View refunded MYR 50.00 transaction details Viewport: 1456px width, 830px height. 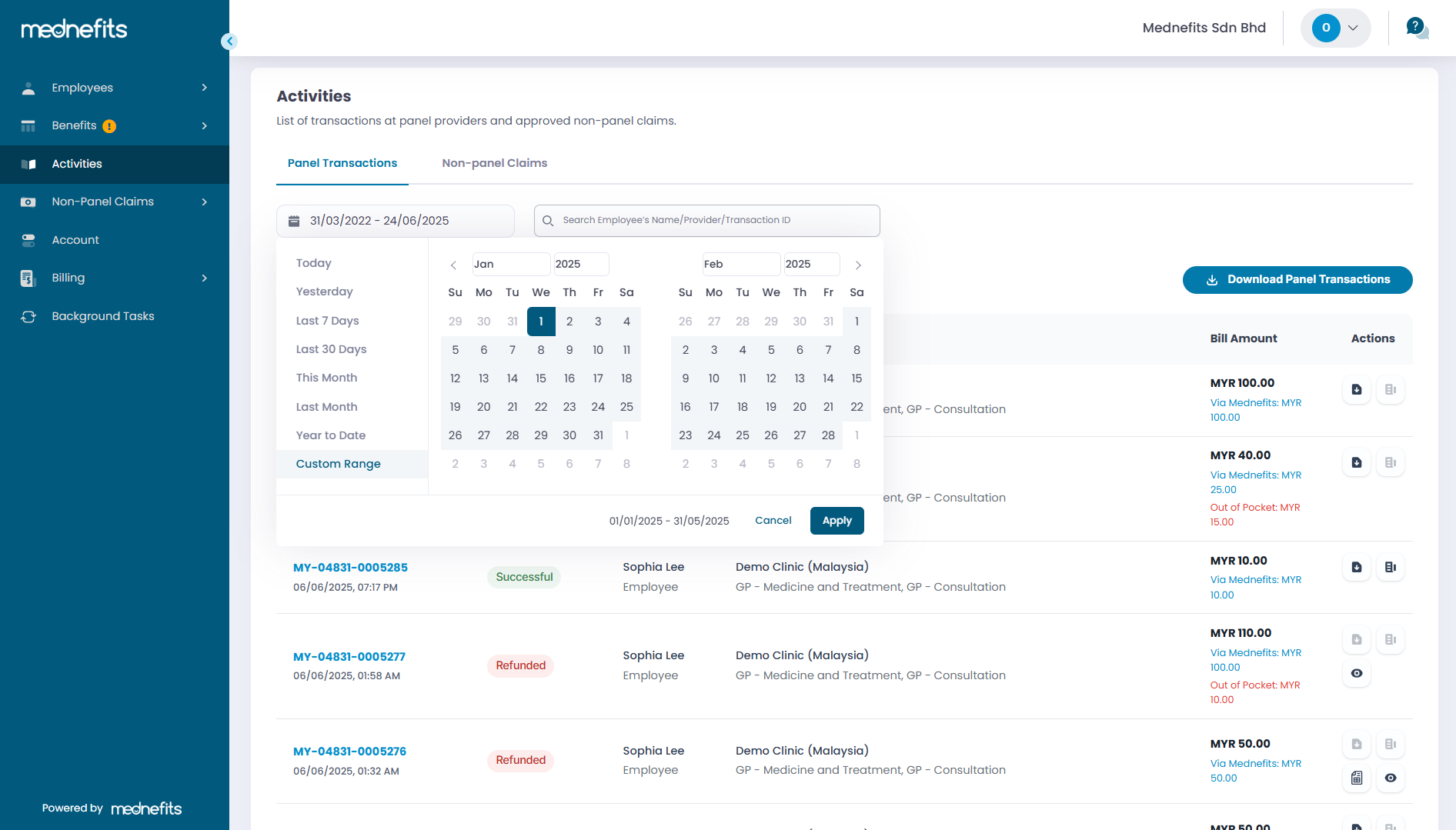1391,778
